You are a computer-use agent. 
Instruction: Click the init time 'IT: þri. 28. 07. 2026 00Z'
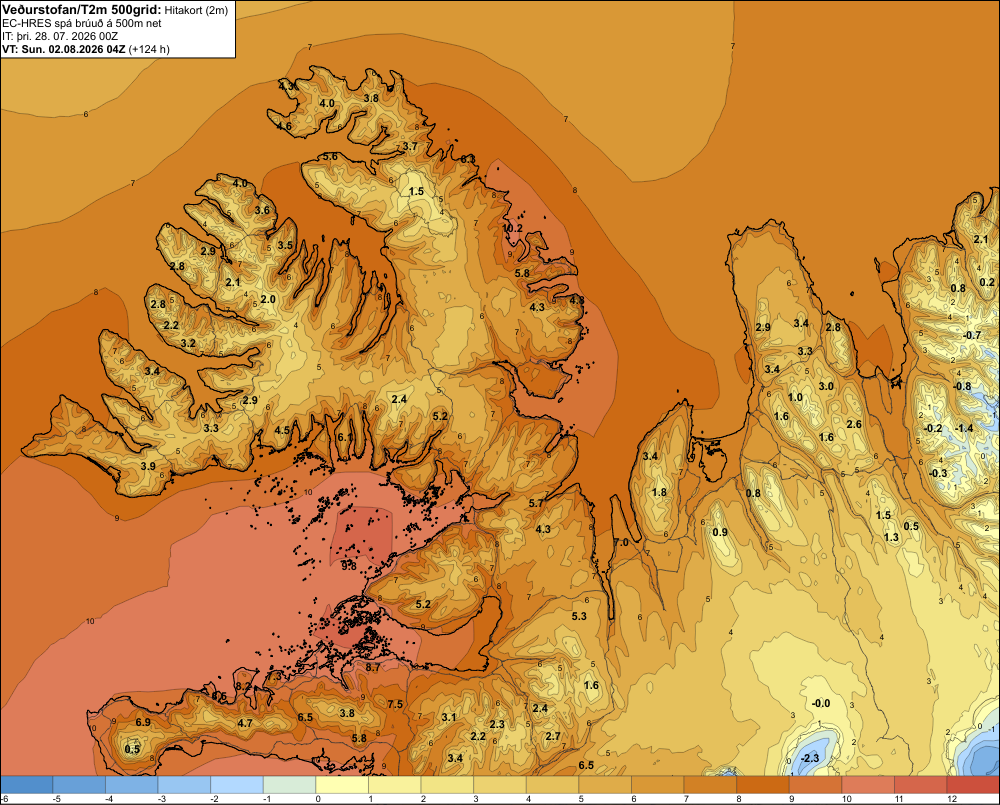pyautogui.click(x=59, y=36)
